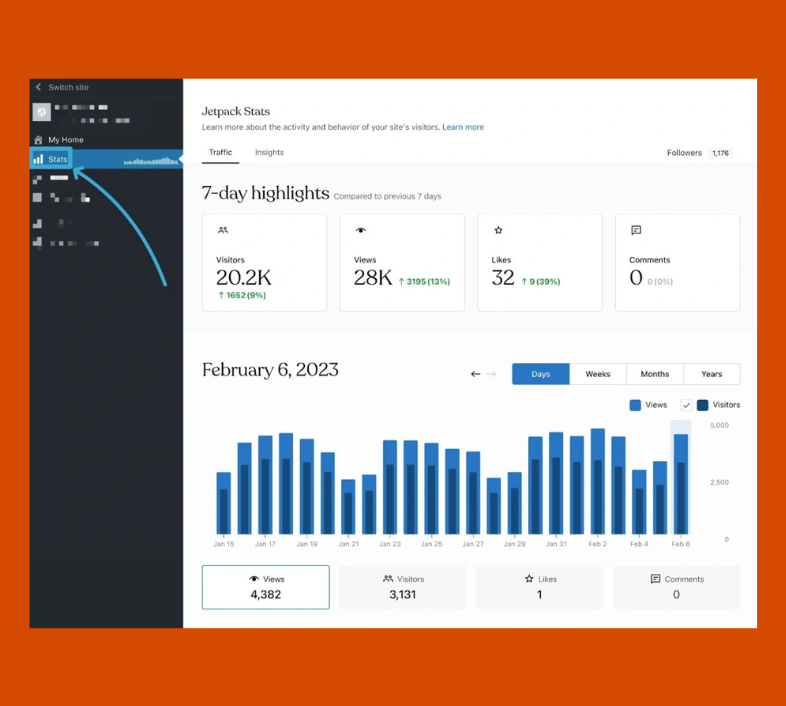The height and width of the screenshot is (706, 786).
Task: Select the Days period button
Action: tap(541, 374)
